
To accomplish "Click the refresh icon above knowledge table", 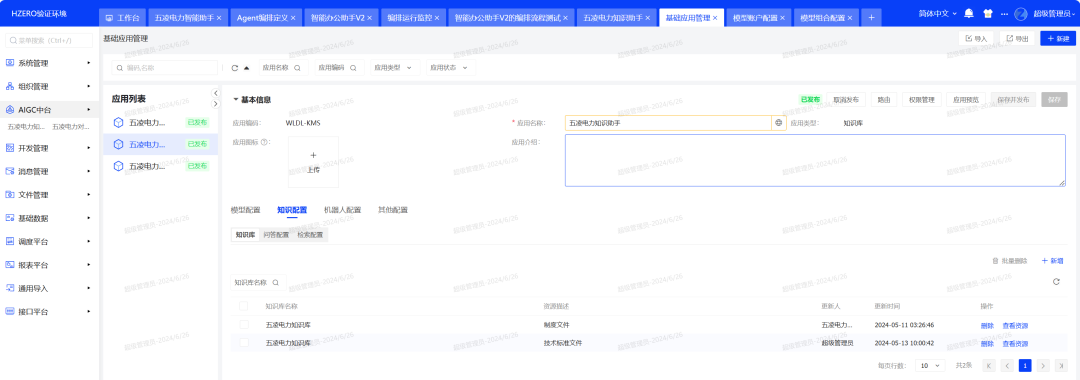I will coord(1056,282).
